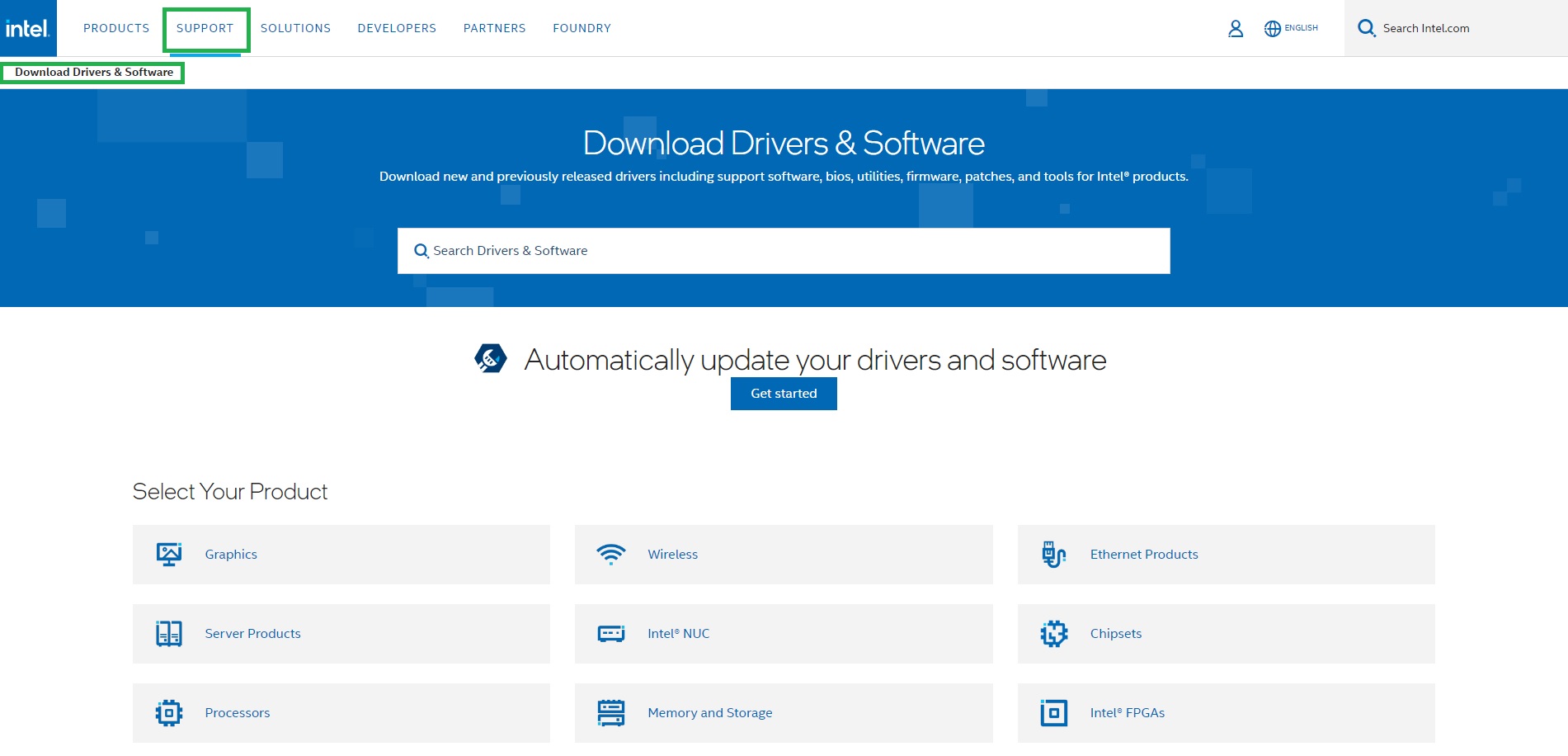This screenshot has width=1568, height=756.
Task: Select the Intel FPGAs icon
Action: 1053,712
